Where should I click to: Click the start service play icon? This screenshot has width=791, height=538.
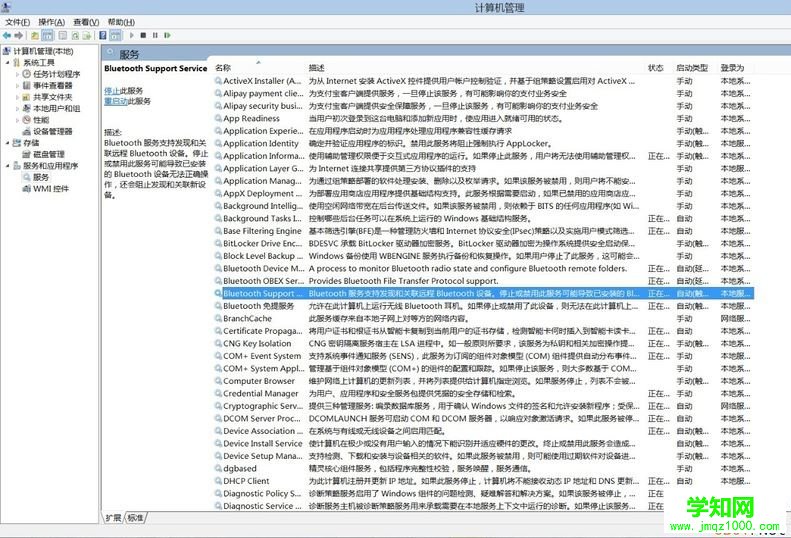[132, 35]
